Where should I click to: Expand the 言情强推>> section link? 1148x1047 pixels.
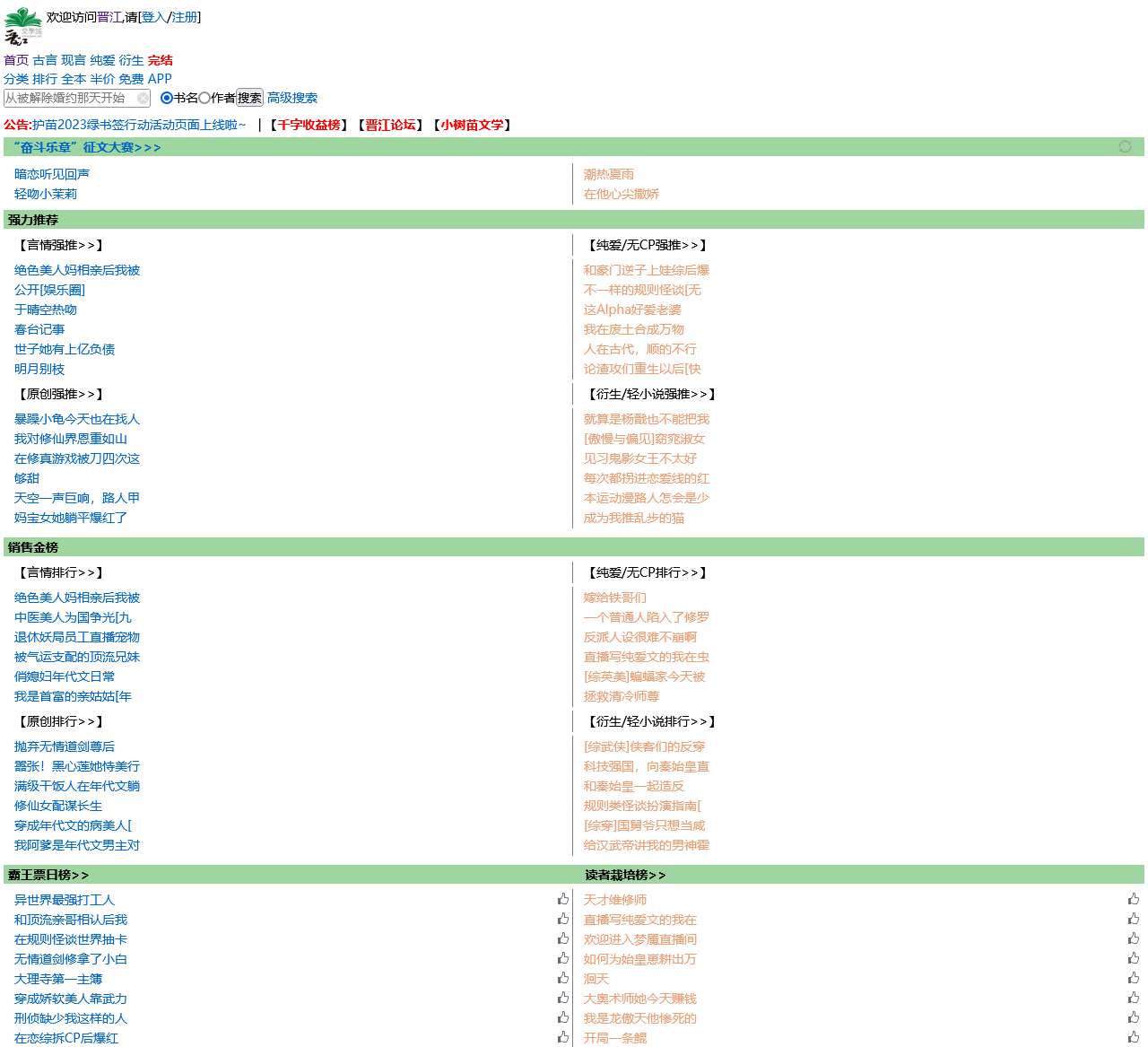pos(61,245)
